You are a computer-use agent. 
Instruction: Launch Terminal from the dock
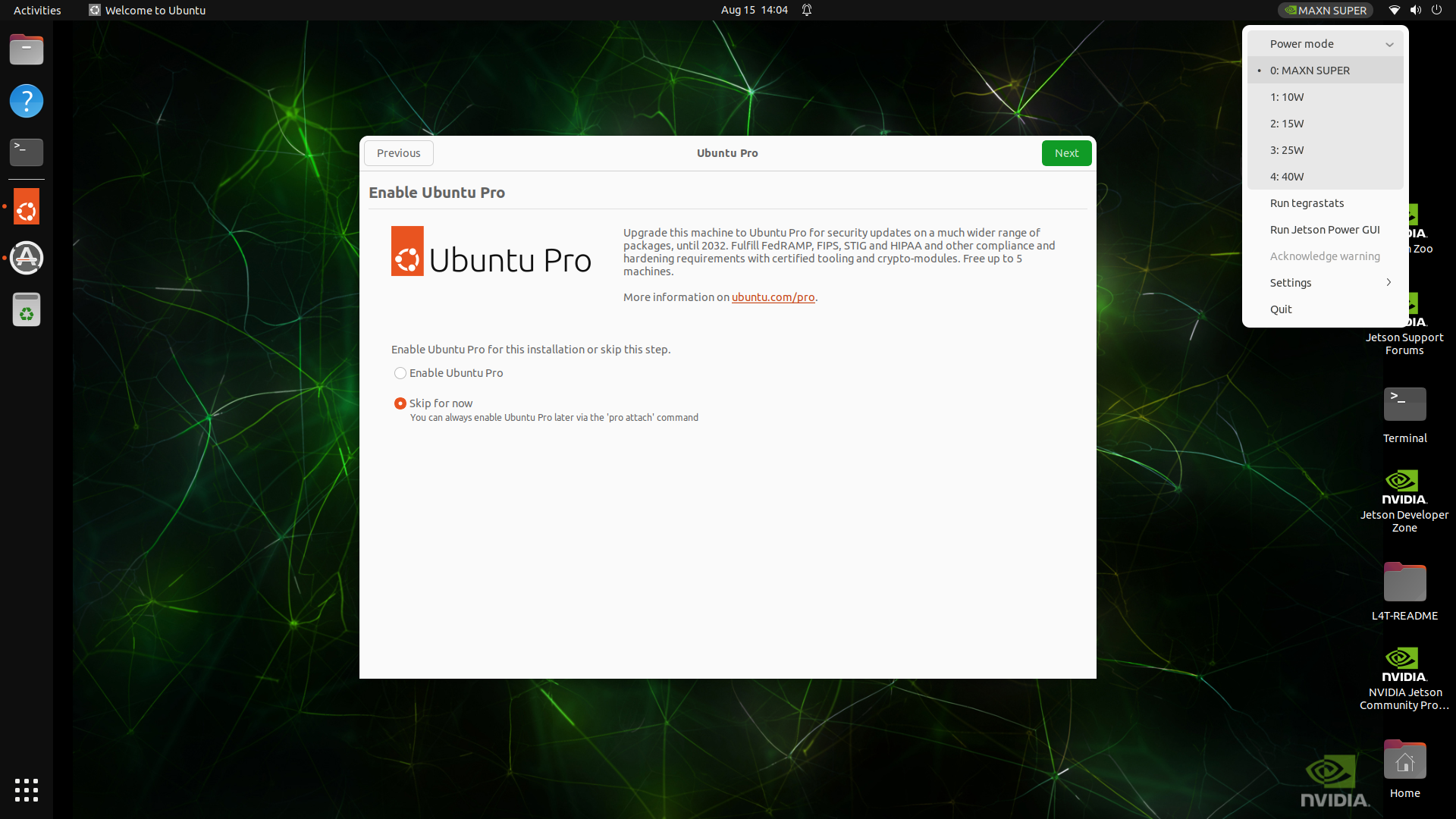(27, 152)
